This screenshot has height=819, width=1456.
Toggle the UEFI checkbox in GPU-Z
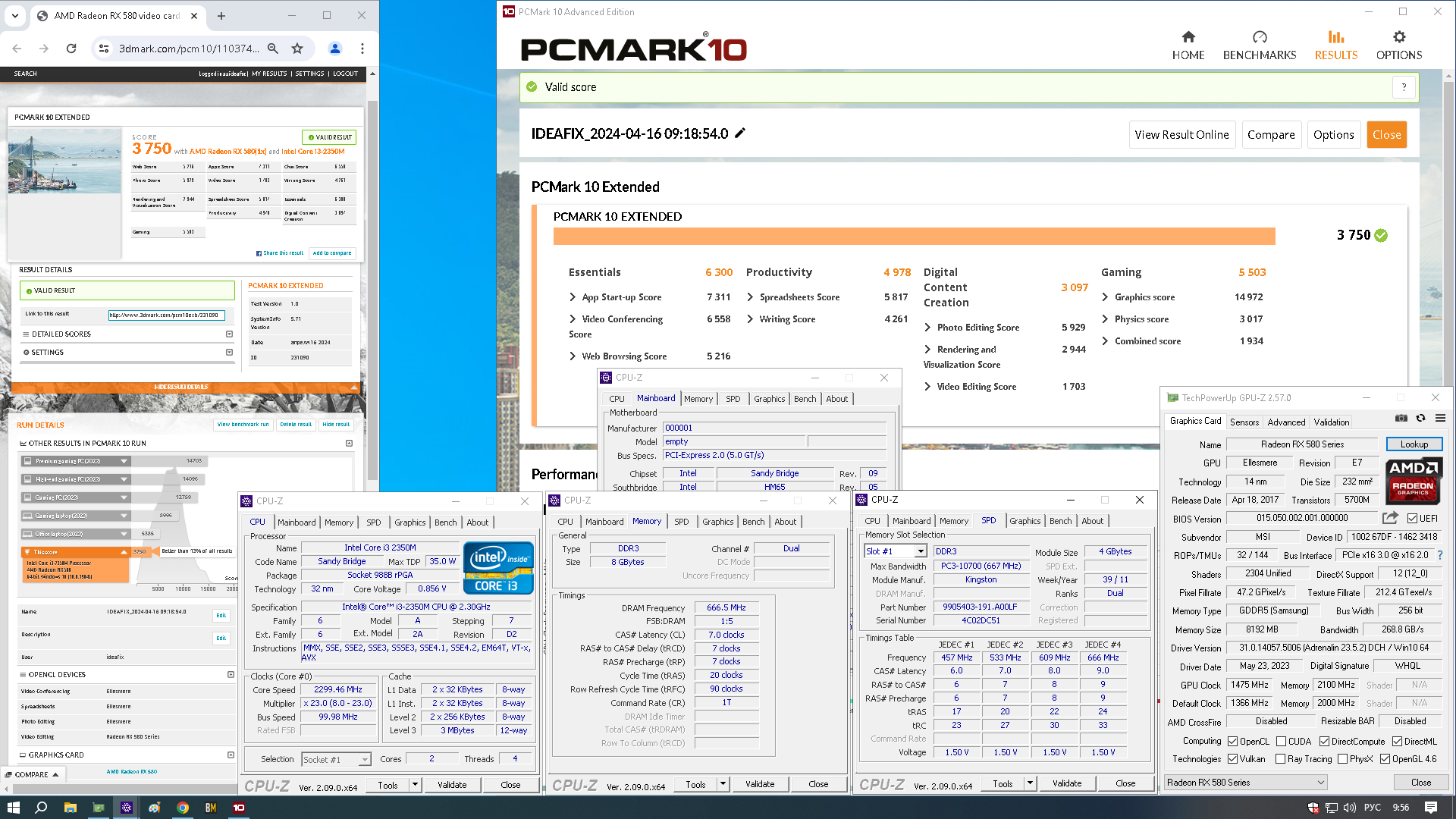pos(1412,519)
